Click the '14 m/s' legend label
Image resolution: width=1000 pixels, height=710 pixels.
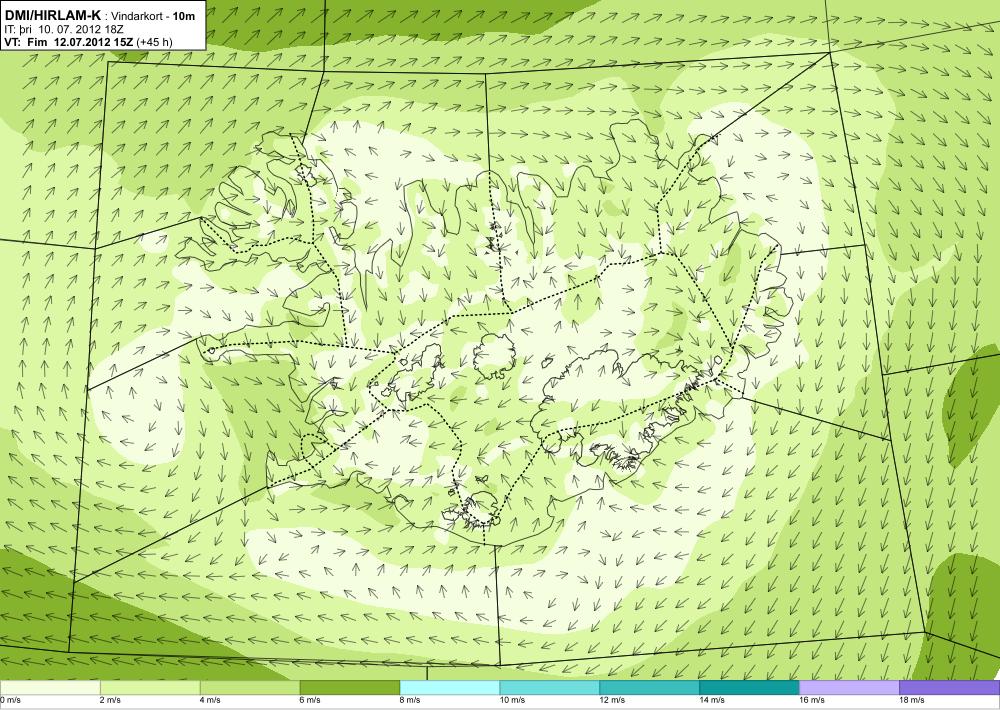click(x=712, y=700)
